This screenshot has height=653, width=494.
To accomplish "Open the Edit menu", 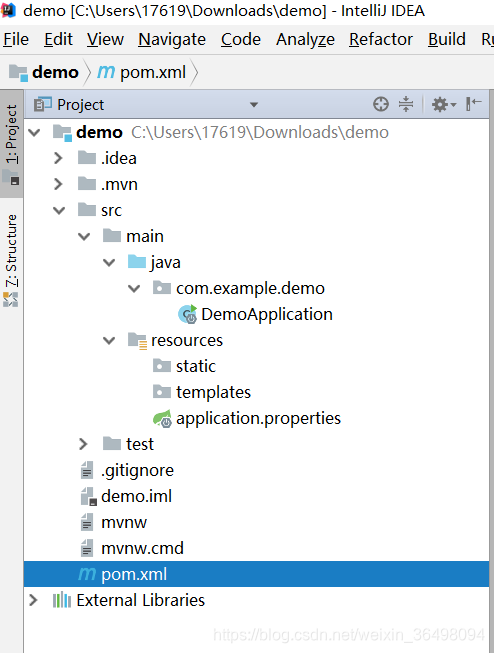I will (58, 40).
